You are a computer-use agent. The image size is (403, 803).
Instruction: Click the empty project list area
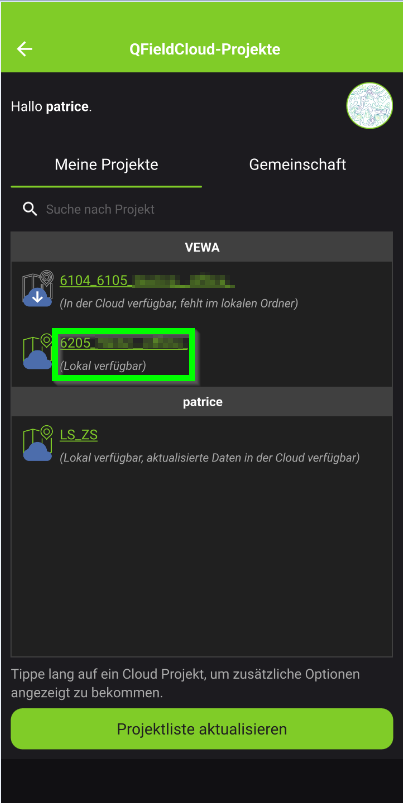pyautogui.click(x=202, y=561)
